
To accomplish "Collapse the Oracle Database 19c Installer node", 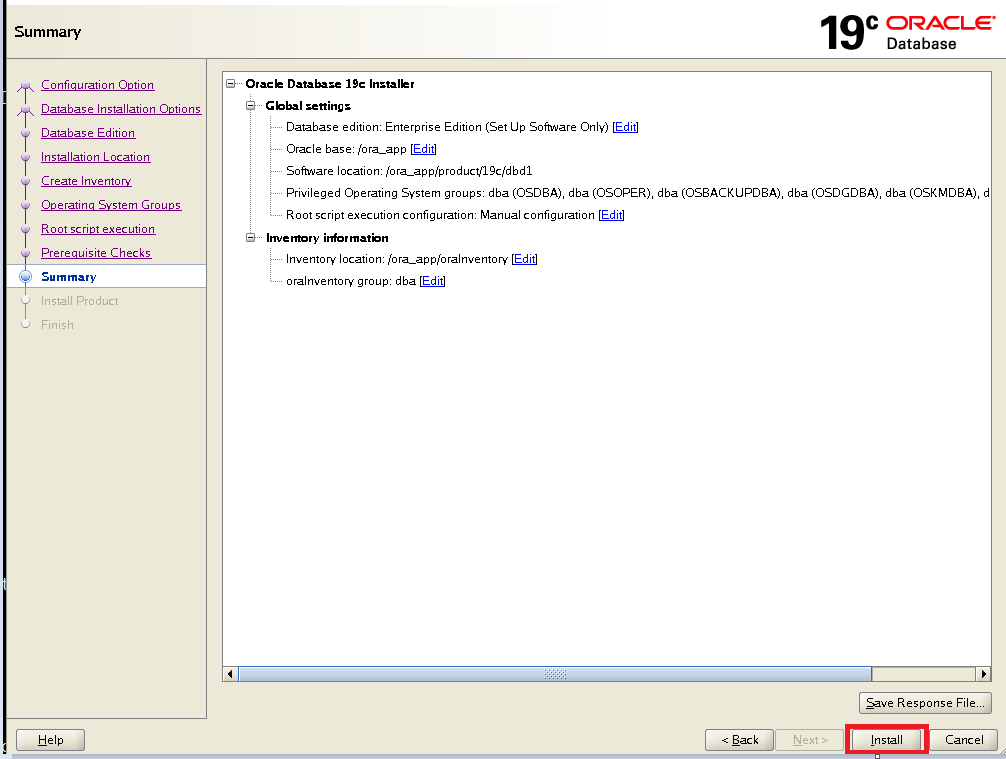I will 229,84.
